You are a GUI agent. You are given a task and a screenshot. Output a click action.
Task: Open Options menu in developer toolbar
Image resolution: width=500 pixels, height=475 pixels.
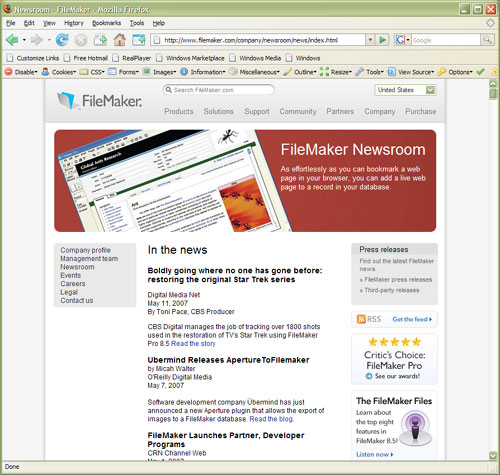click(455, 72)
